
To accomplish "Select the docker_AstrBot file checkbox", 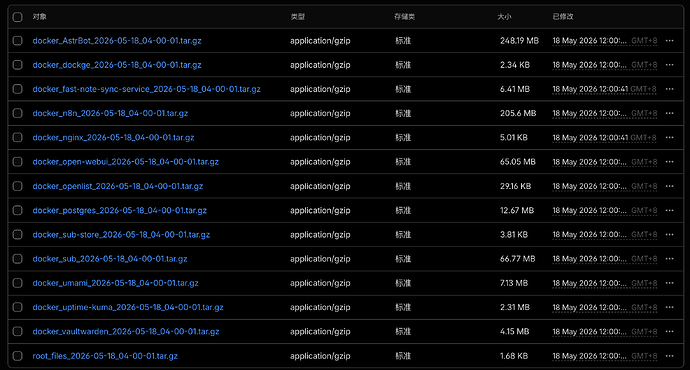I will coord(18,40).
